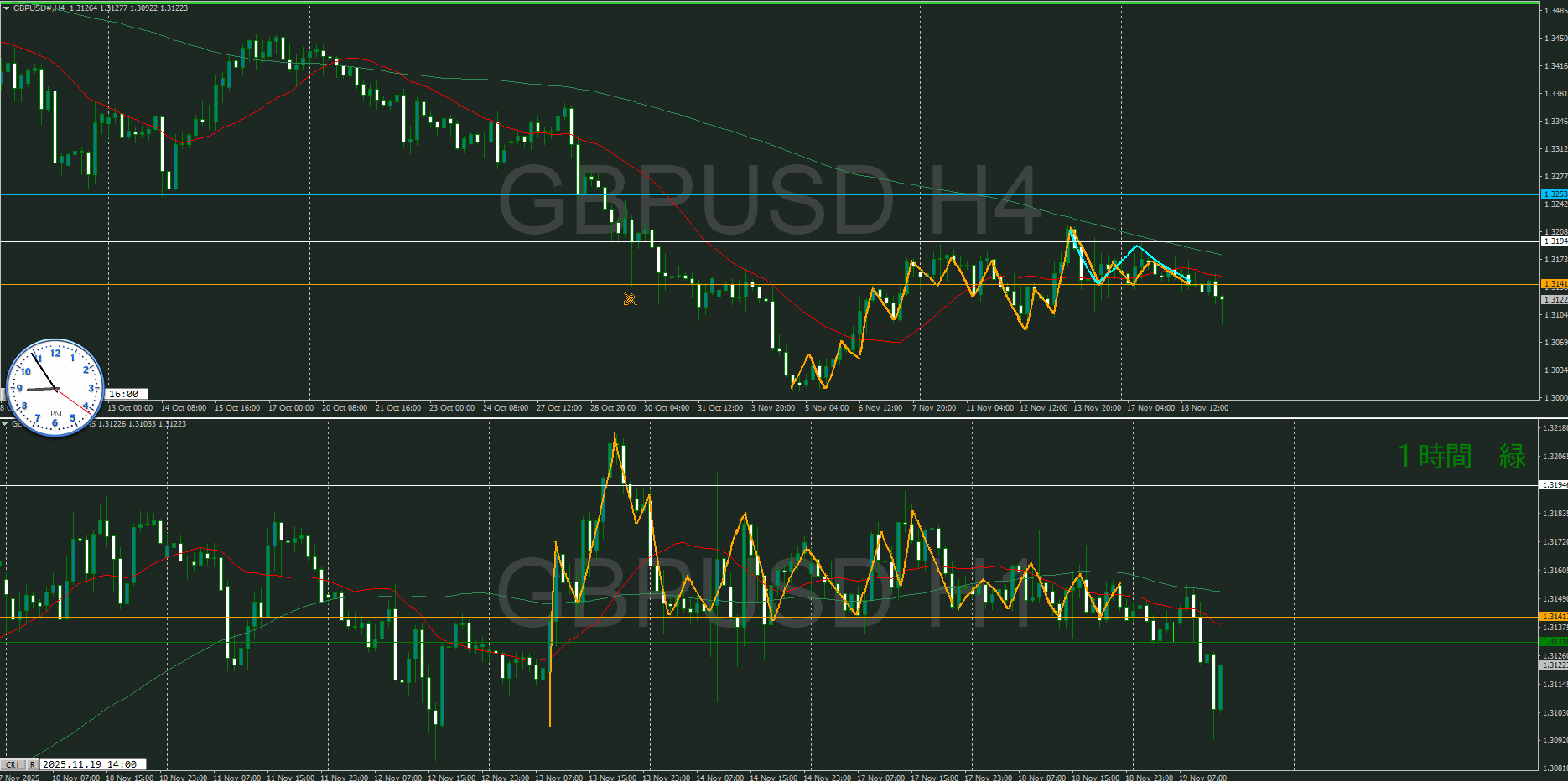Click the orange 1.3141 price tag on the H1 chart
This screenshot has width=1568, height=781.
click(1555, 617)
